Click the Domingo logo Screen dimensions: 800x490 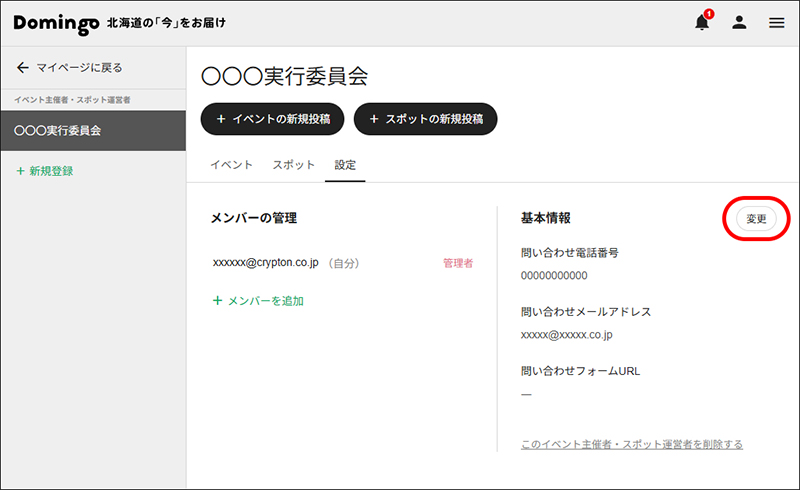click(56, 23)
